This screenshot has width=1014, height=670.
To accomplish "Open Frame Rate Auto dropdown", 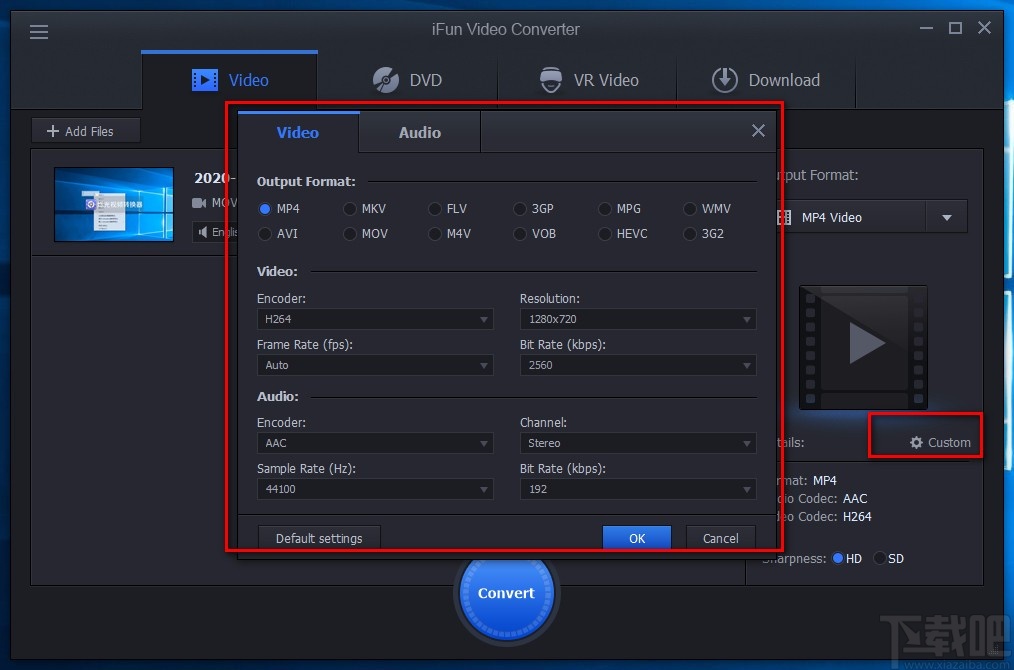I will click(x=375, y=365).
